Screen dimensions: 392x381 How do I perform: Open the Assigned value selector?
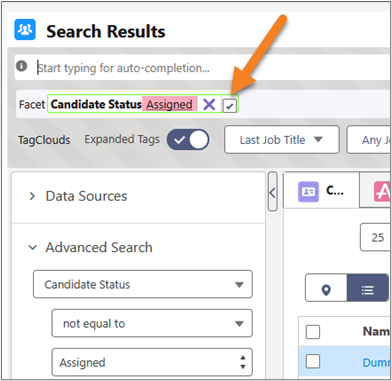point(152,362)
